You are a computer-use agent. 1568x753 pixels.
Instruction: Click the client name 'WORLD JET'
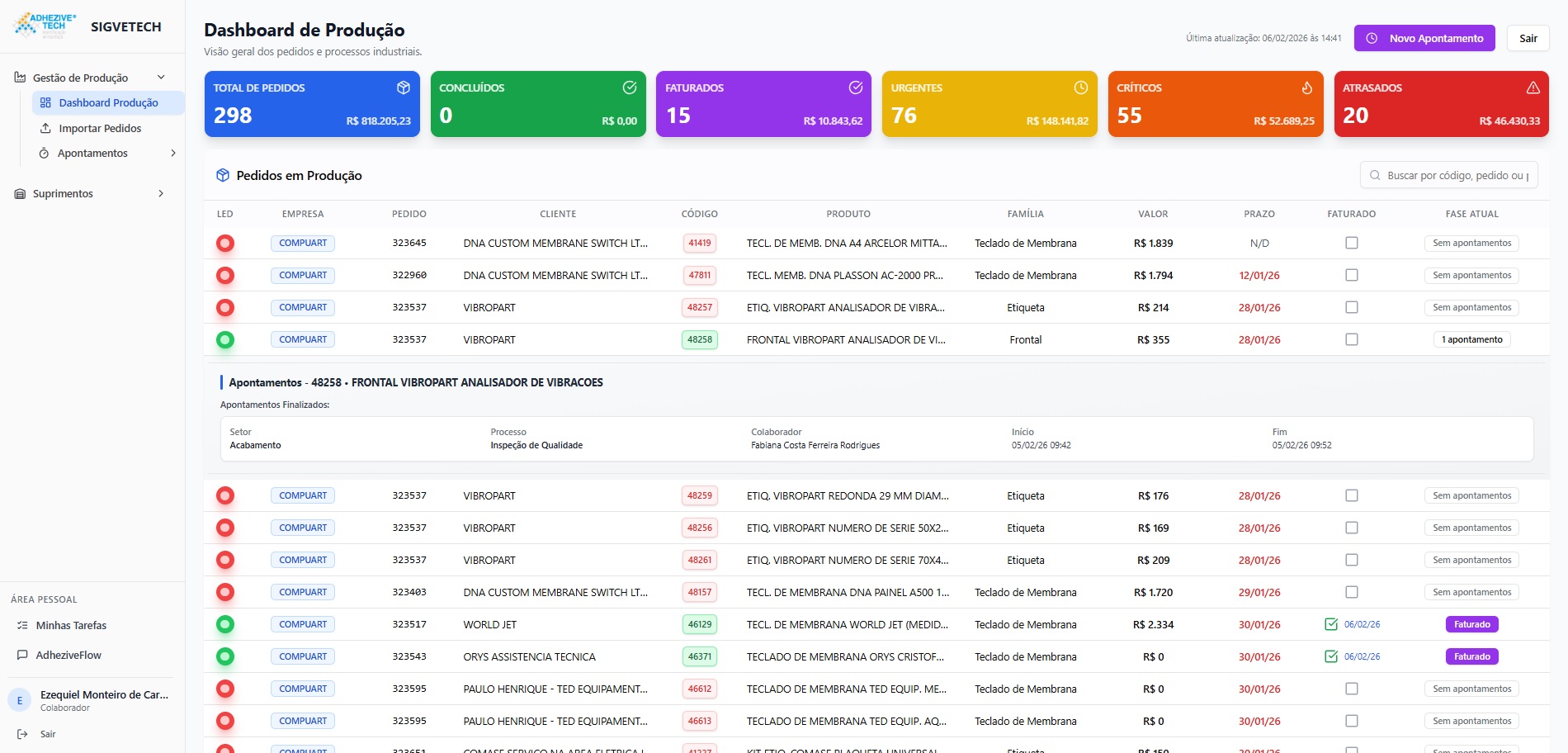(x=490, y=625)
